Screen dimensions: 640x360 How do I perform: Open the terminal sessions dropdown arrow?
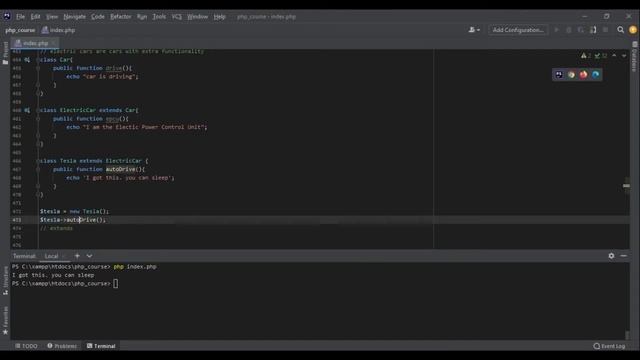[89, 256]
